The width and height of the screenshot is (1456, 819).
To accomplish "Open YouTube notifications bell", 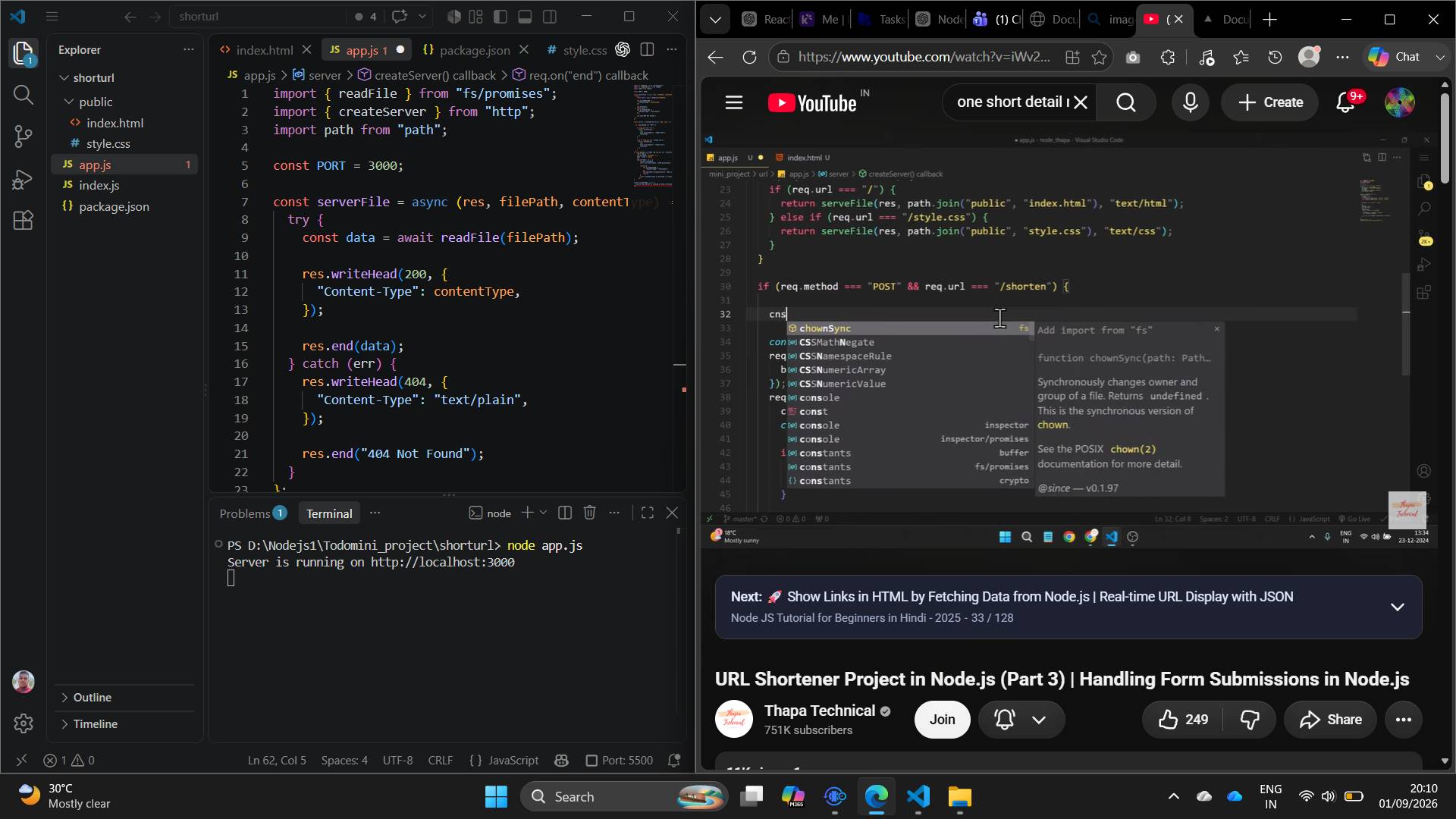I will (1345, 102).
